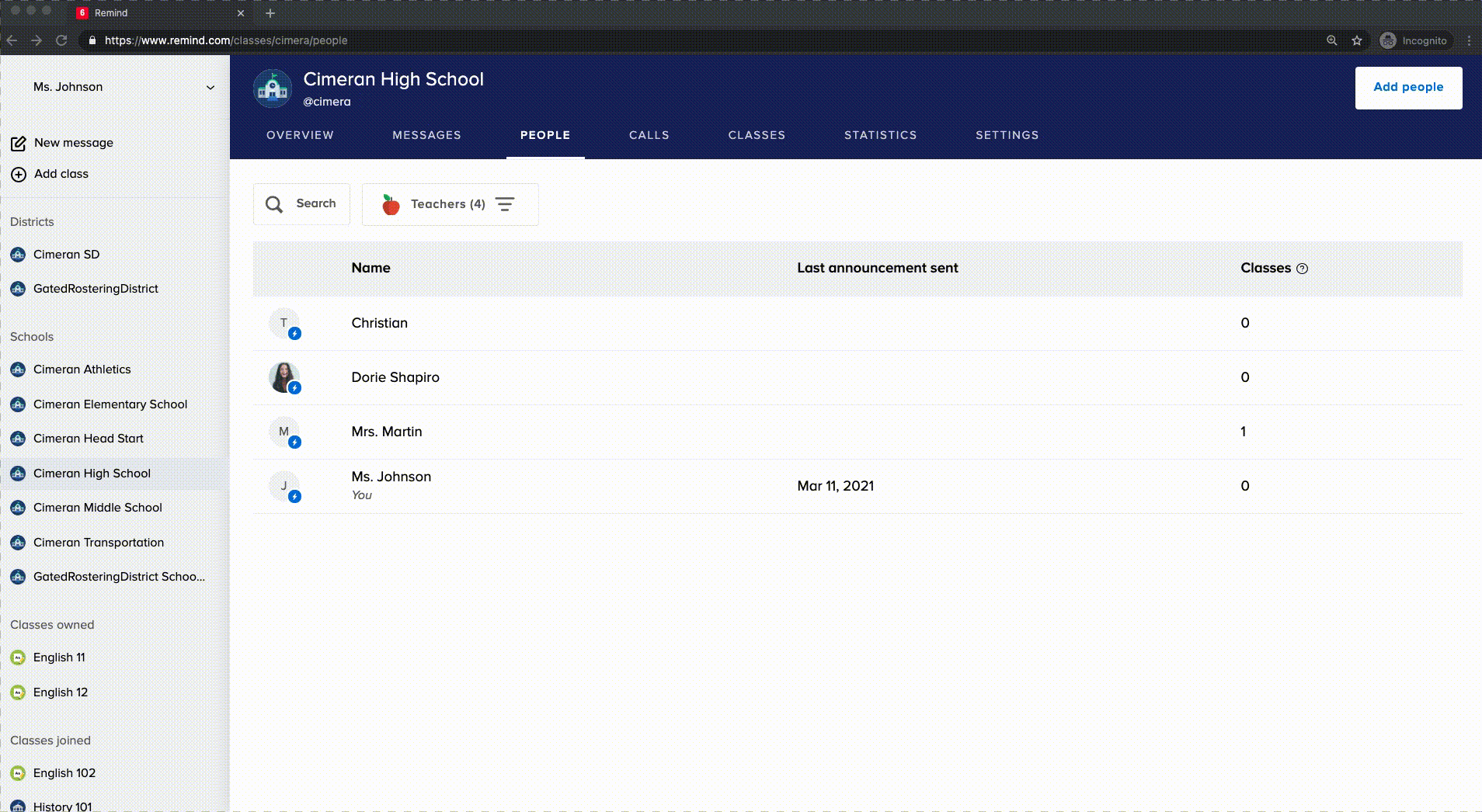The height and width of the screenshot is (812, 1482).
Task: Open the Teachers (4) filter dropdown
Action: pos(447,204)
